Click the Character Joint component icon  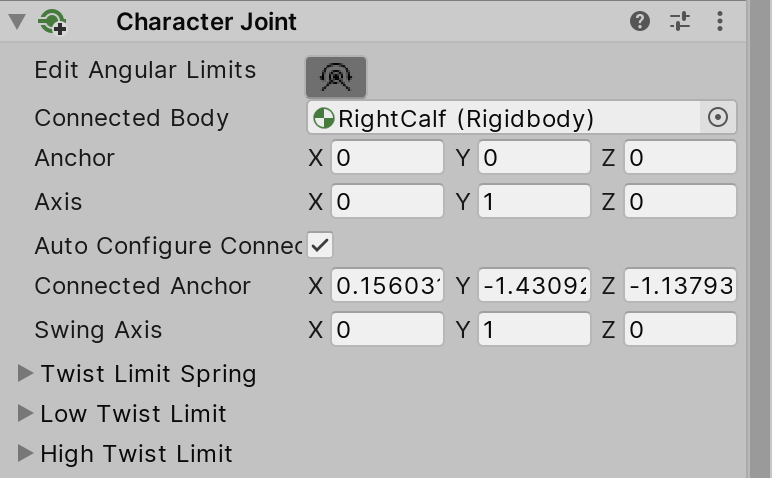(x=52, y=22)
